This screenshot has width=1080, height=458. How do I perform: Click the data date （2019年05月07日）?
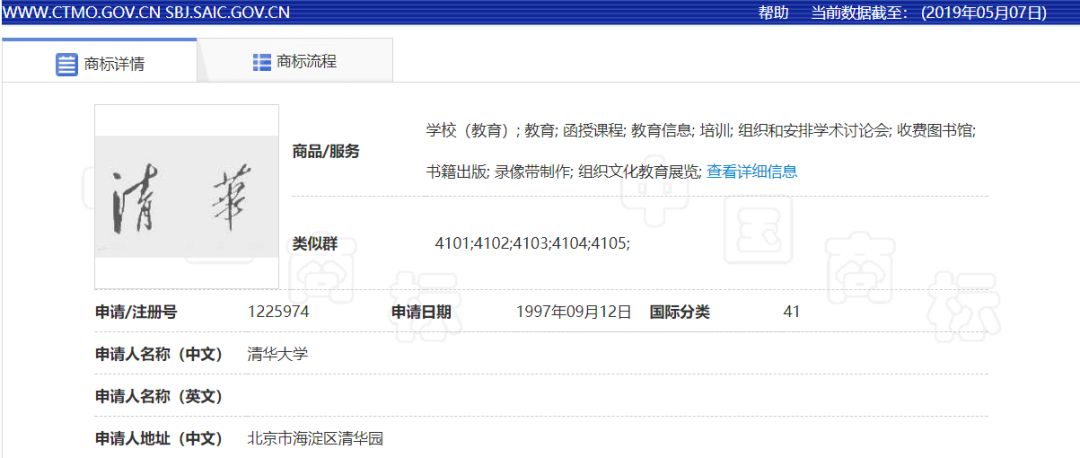tap(984, 12)
